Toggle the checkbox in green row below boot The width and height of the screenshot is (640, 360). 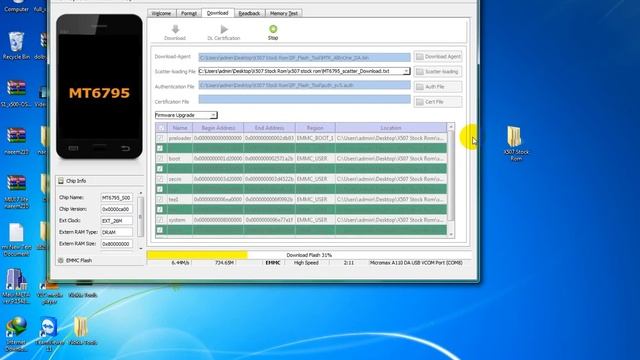pyautogui.click(x=160, y=169)
